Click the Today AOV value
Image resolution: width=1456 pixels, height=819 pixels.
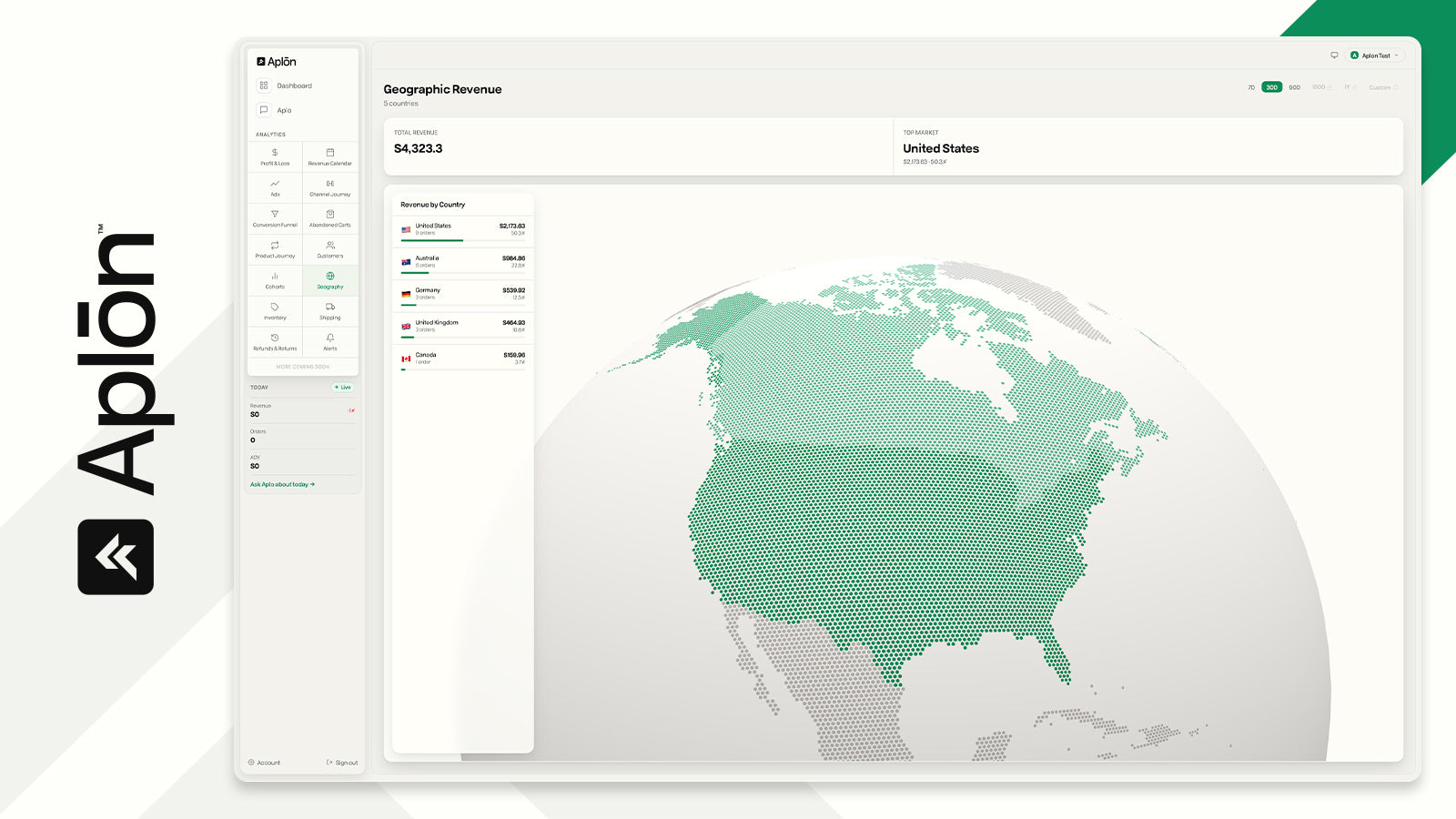[x=255, y=466]
